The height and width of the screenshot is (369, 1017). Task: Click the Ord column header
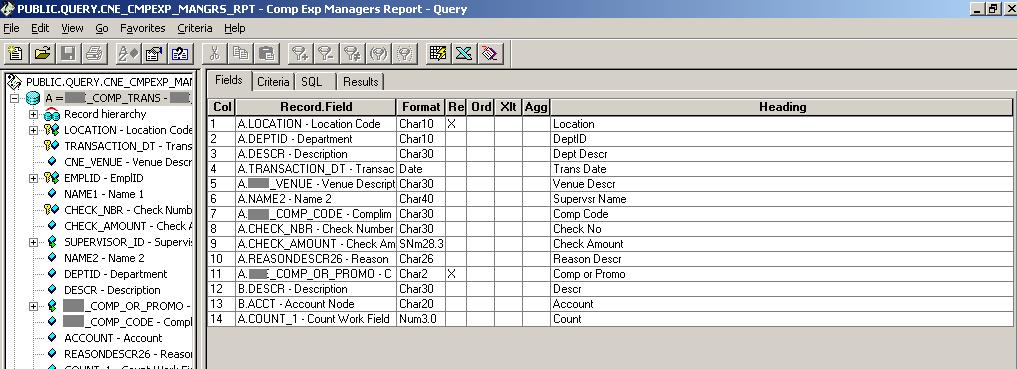point(481,107)
